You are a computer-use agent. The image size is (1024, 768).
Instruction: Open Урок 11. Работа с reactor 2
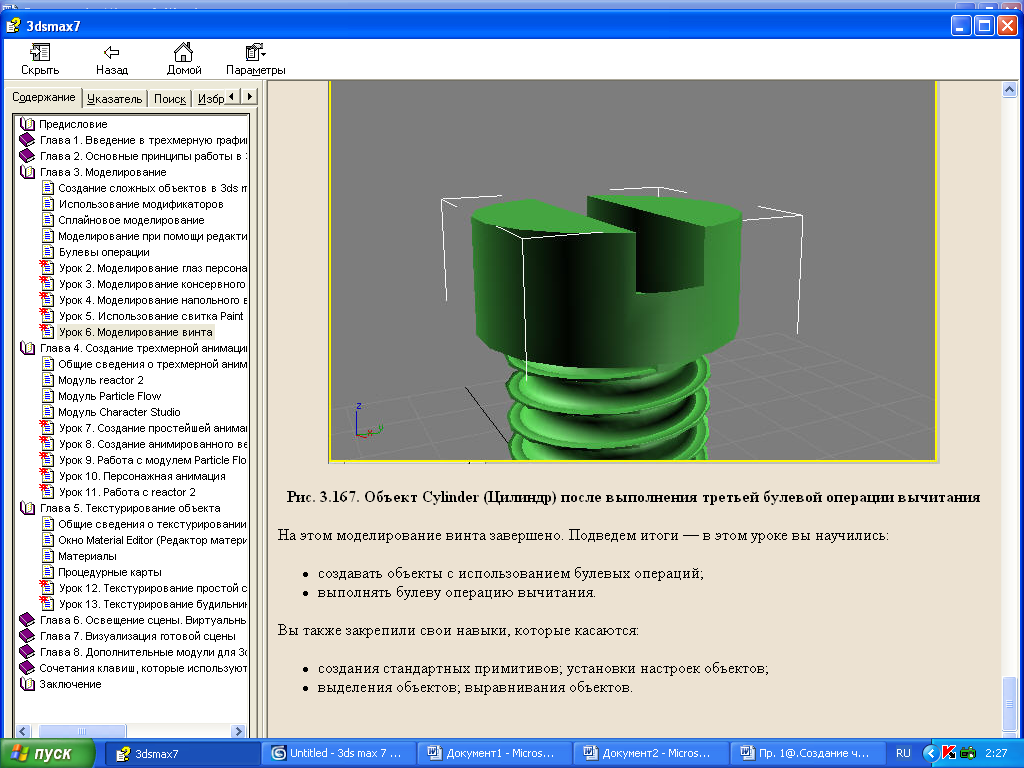pos(127,492)
